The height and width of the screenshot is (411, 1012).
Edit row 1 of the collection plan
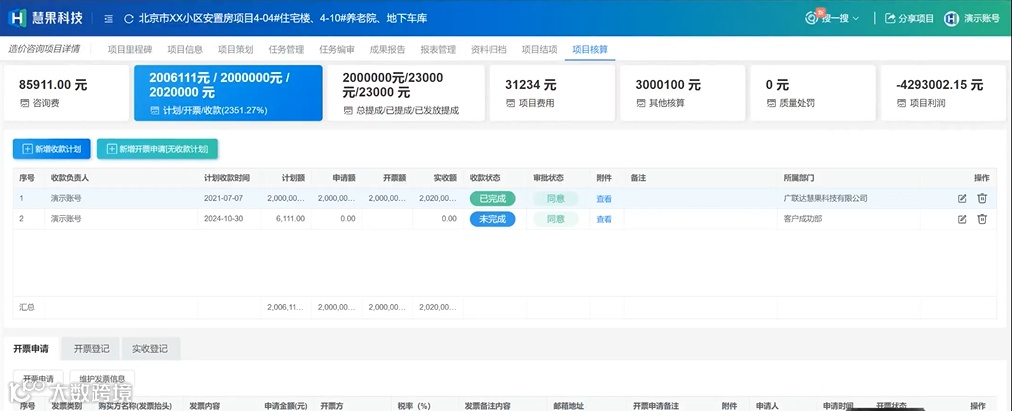click(x=962, y=199)
